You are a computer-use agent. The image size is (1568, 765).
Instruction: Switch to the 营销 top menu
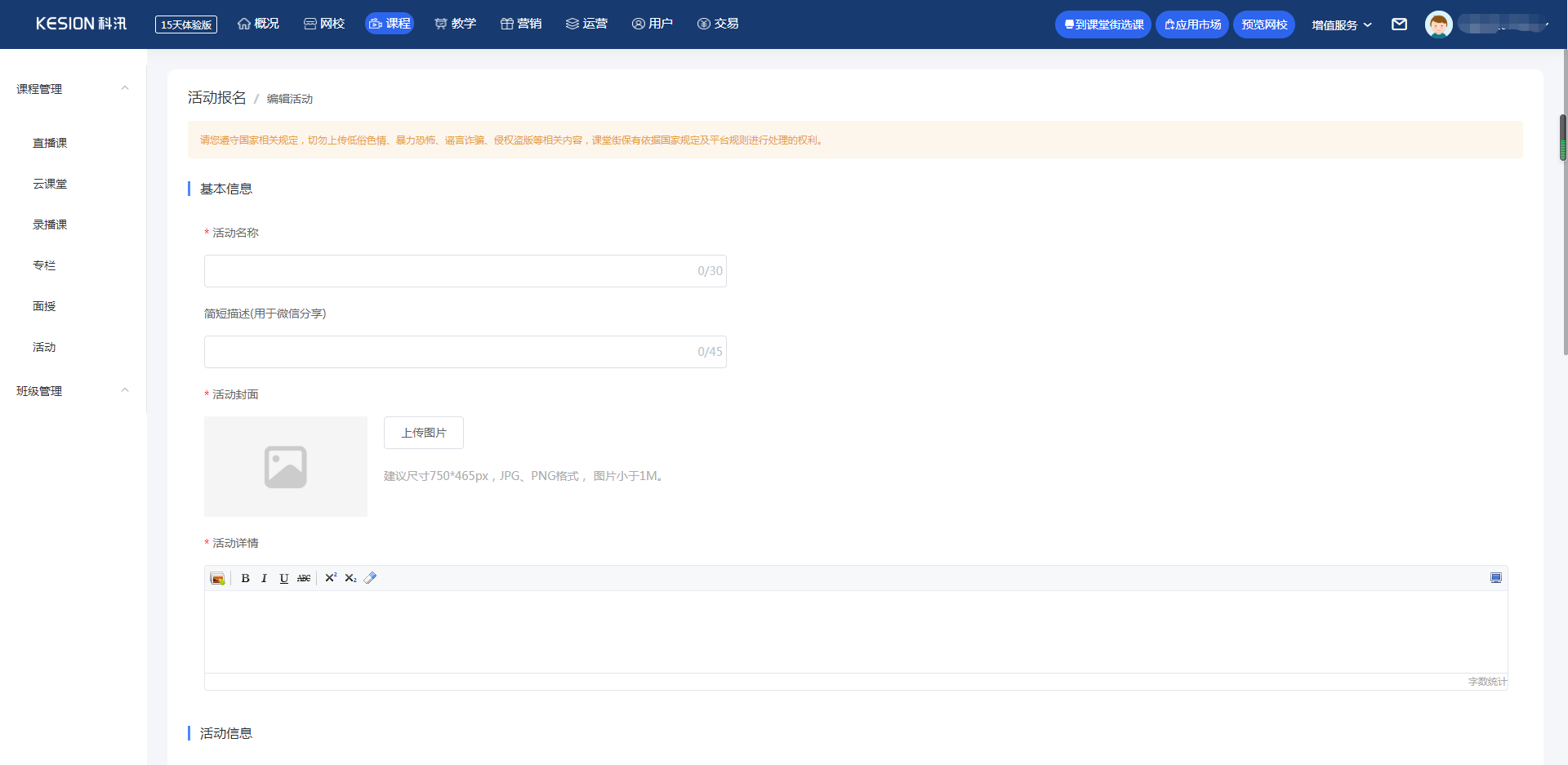point(521,24)
